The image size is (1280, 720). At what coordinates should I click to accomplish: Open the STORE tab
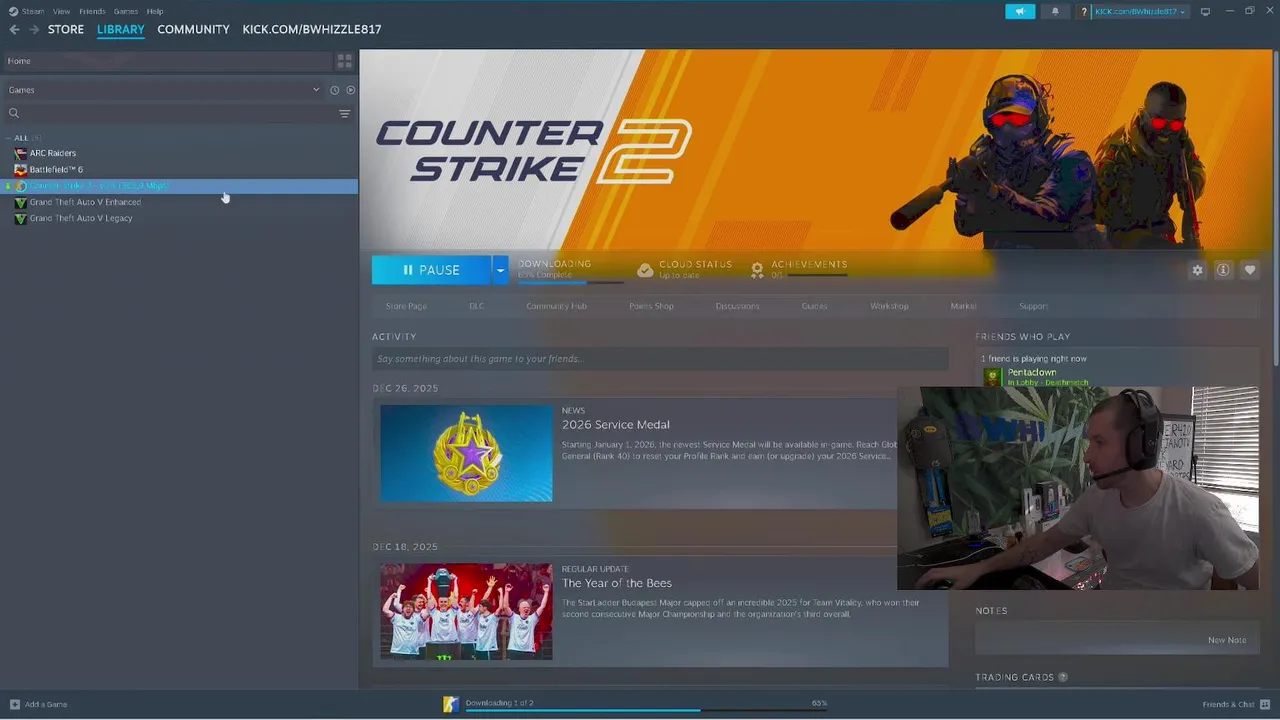[66, 29]
